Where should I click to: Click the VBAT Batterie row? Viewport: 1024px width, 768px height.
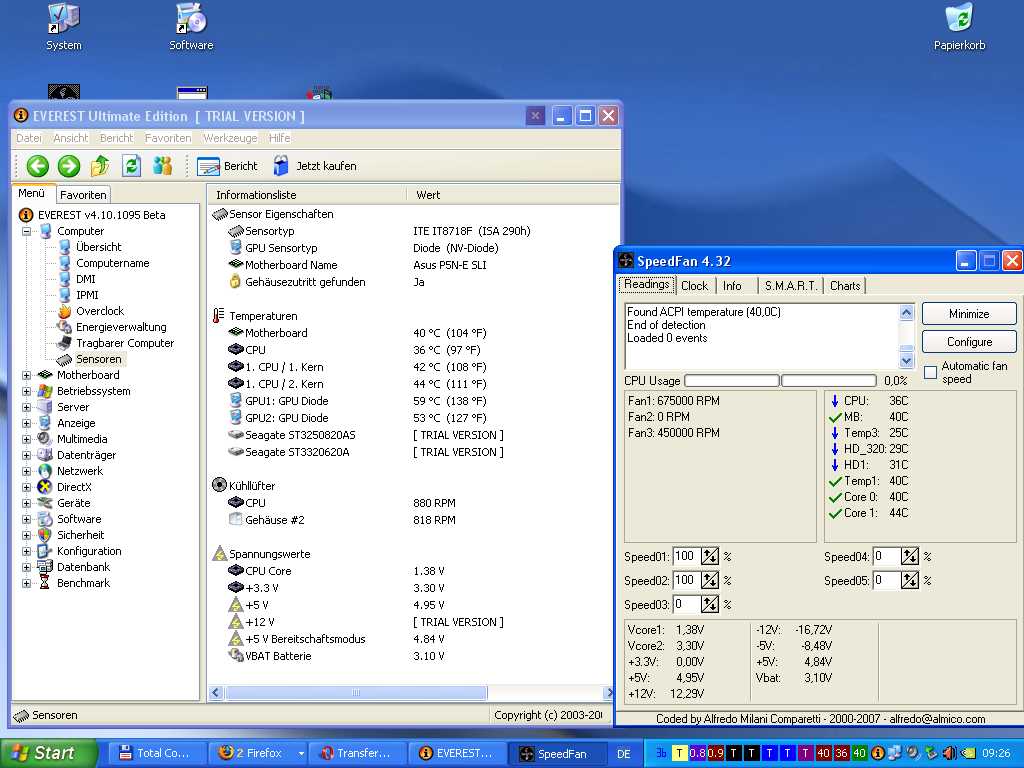415,656
